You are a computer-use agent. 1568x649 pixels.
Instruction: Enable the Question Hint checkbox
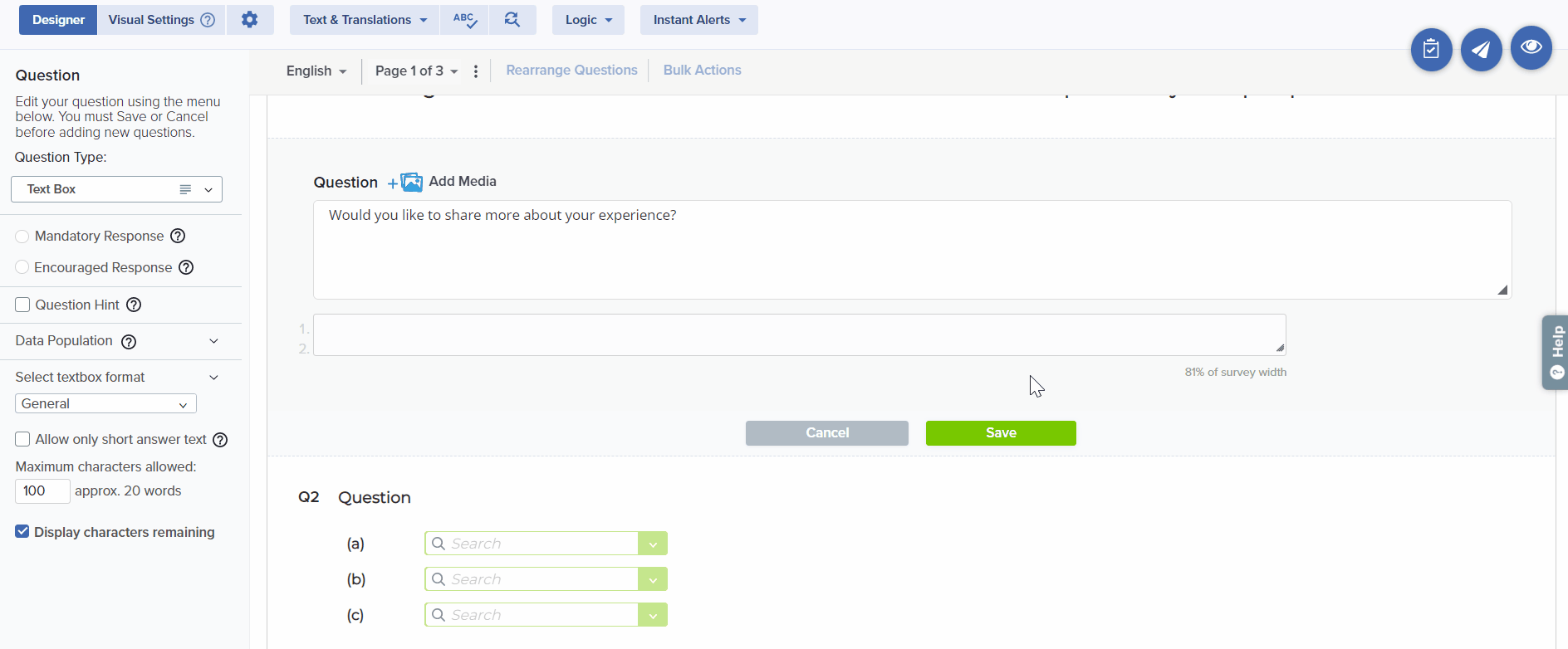coord(23,305)
